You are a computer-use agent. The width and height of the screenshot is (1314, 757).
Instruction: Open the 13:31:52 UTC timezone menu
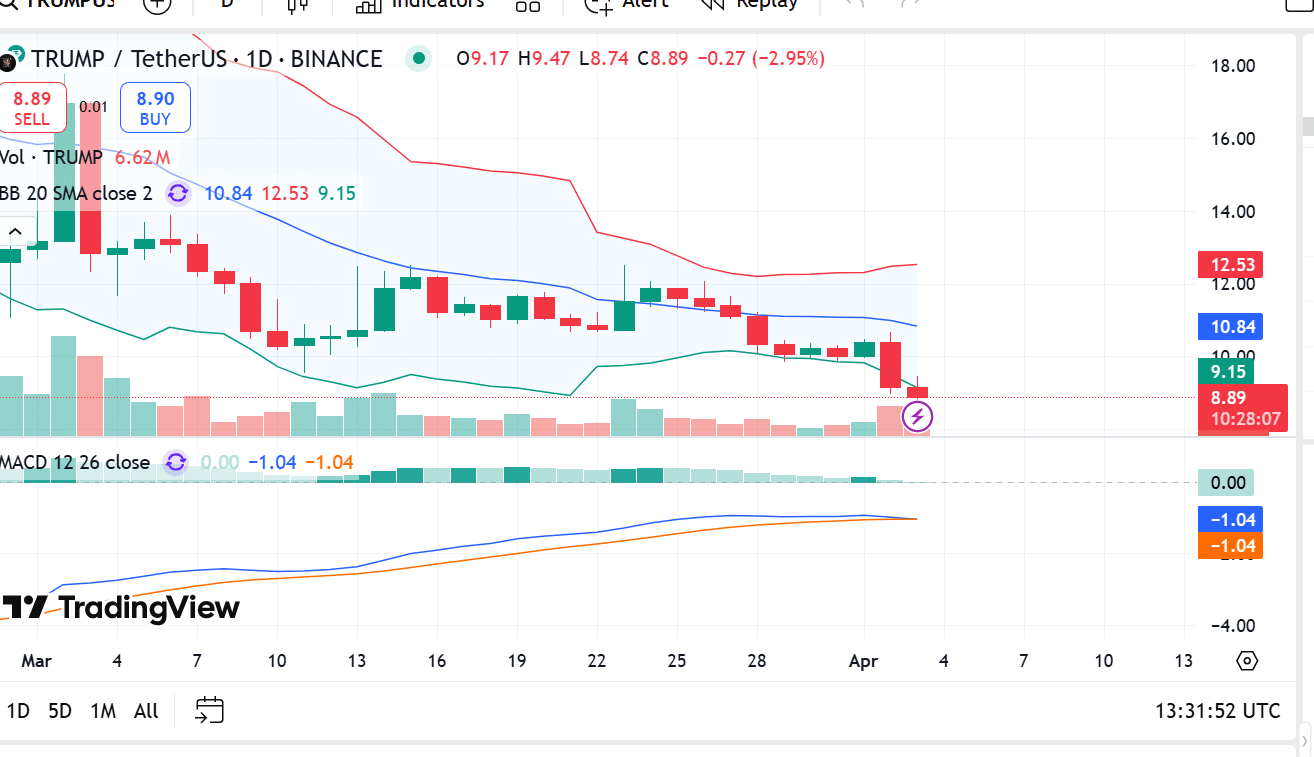point(1217,711)
